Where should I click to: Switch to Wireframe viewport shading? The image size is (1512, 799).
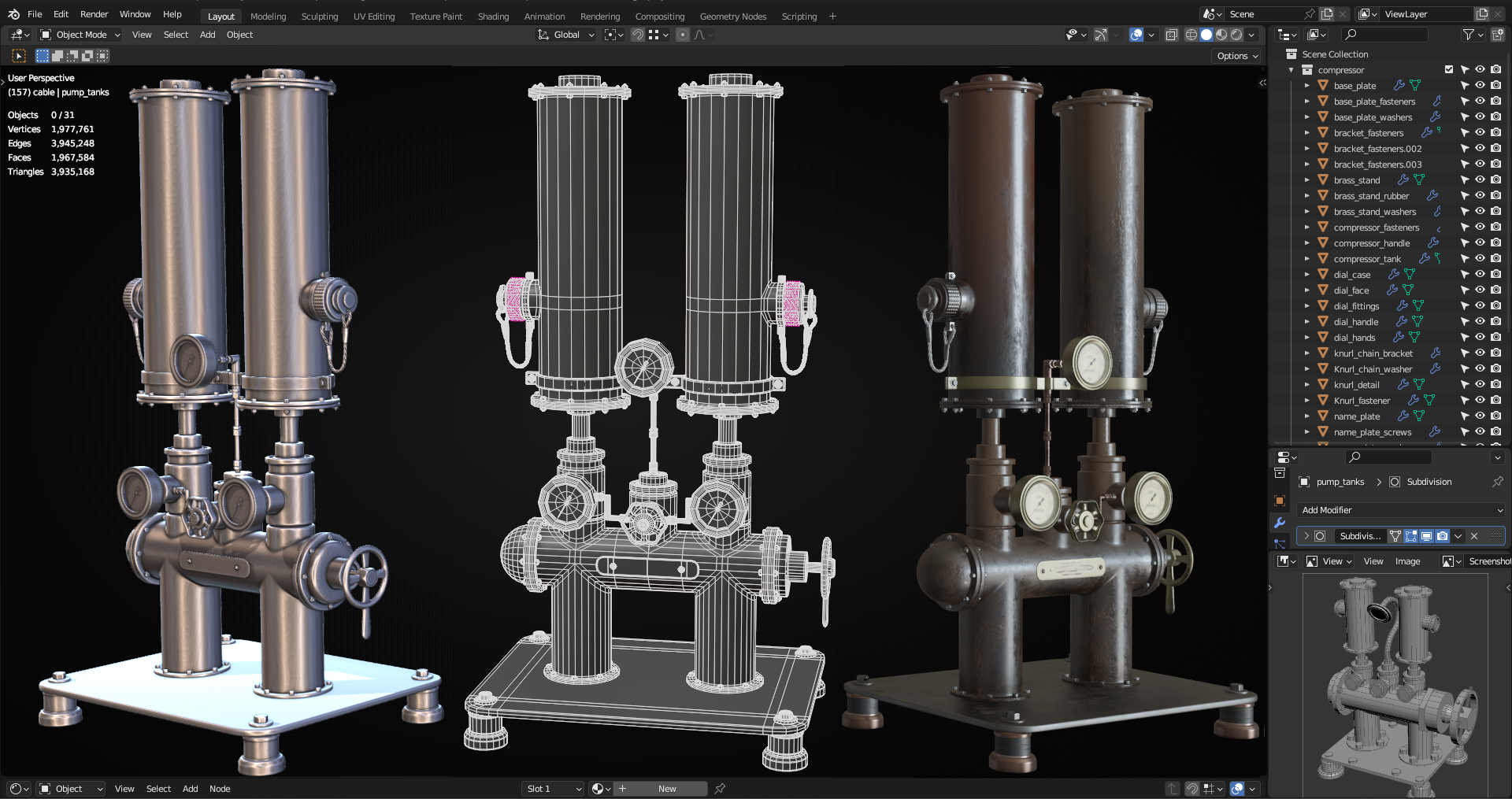(x=1191, y=35)
